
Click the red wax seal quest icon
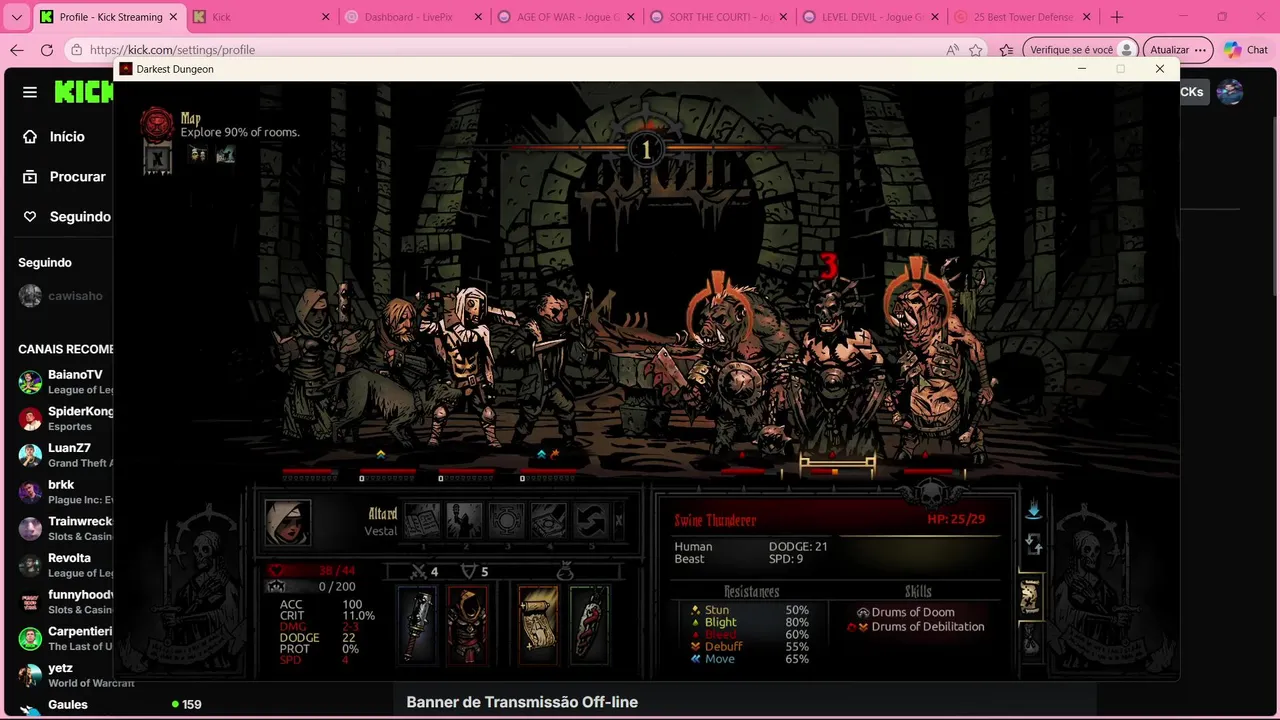coord(157,123)
